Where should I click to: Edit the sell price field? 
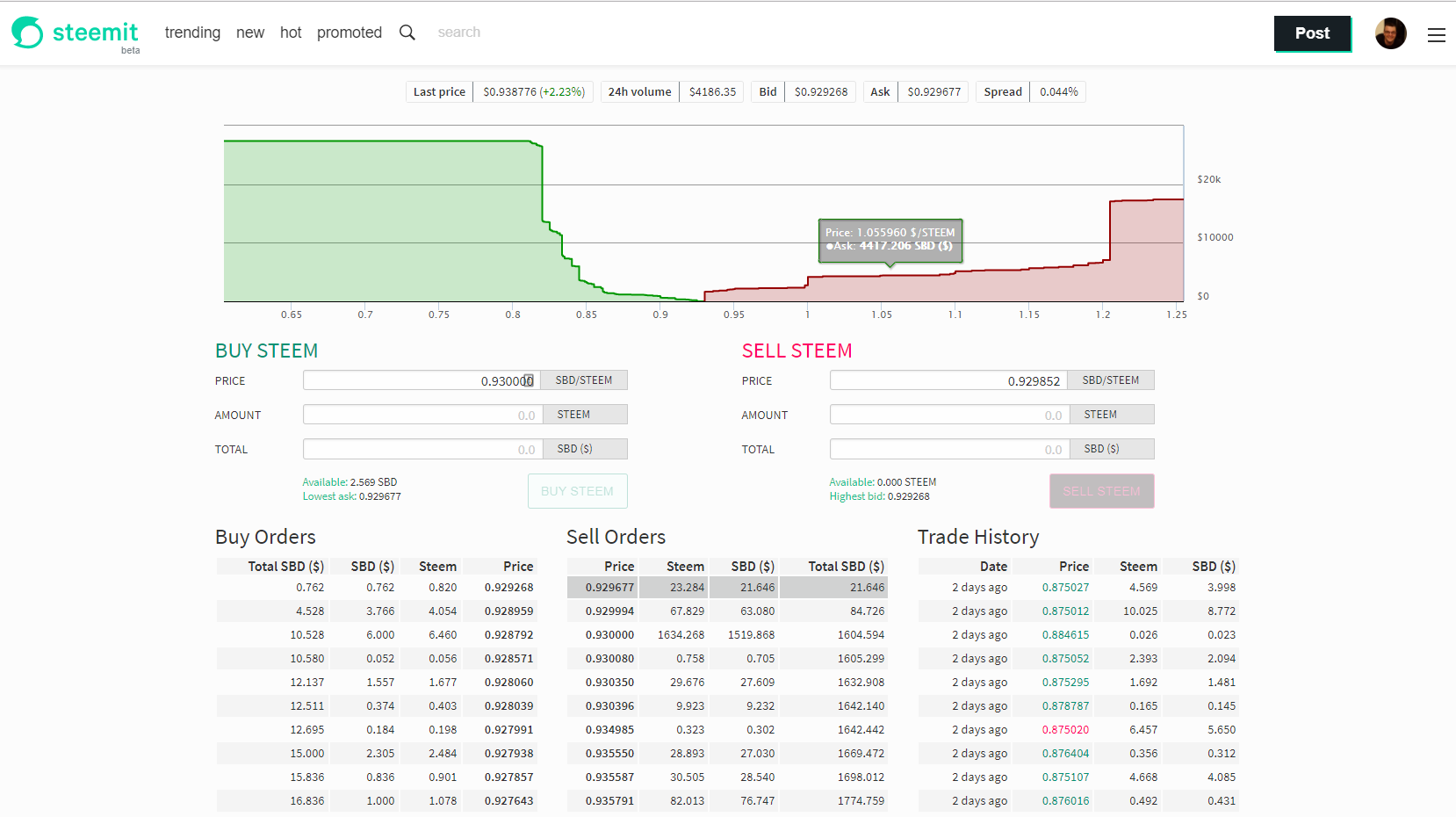coord(948,380)
